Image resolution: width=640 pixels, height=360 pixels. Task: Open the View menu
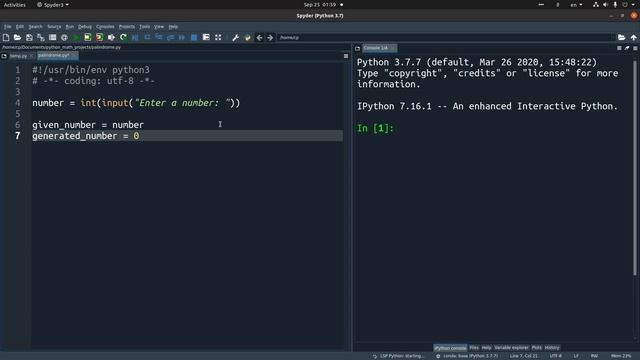[x=159, y=27]
